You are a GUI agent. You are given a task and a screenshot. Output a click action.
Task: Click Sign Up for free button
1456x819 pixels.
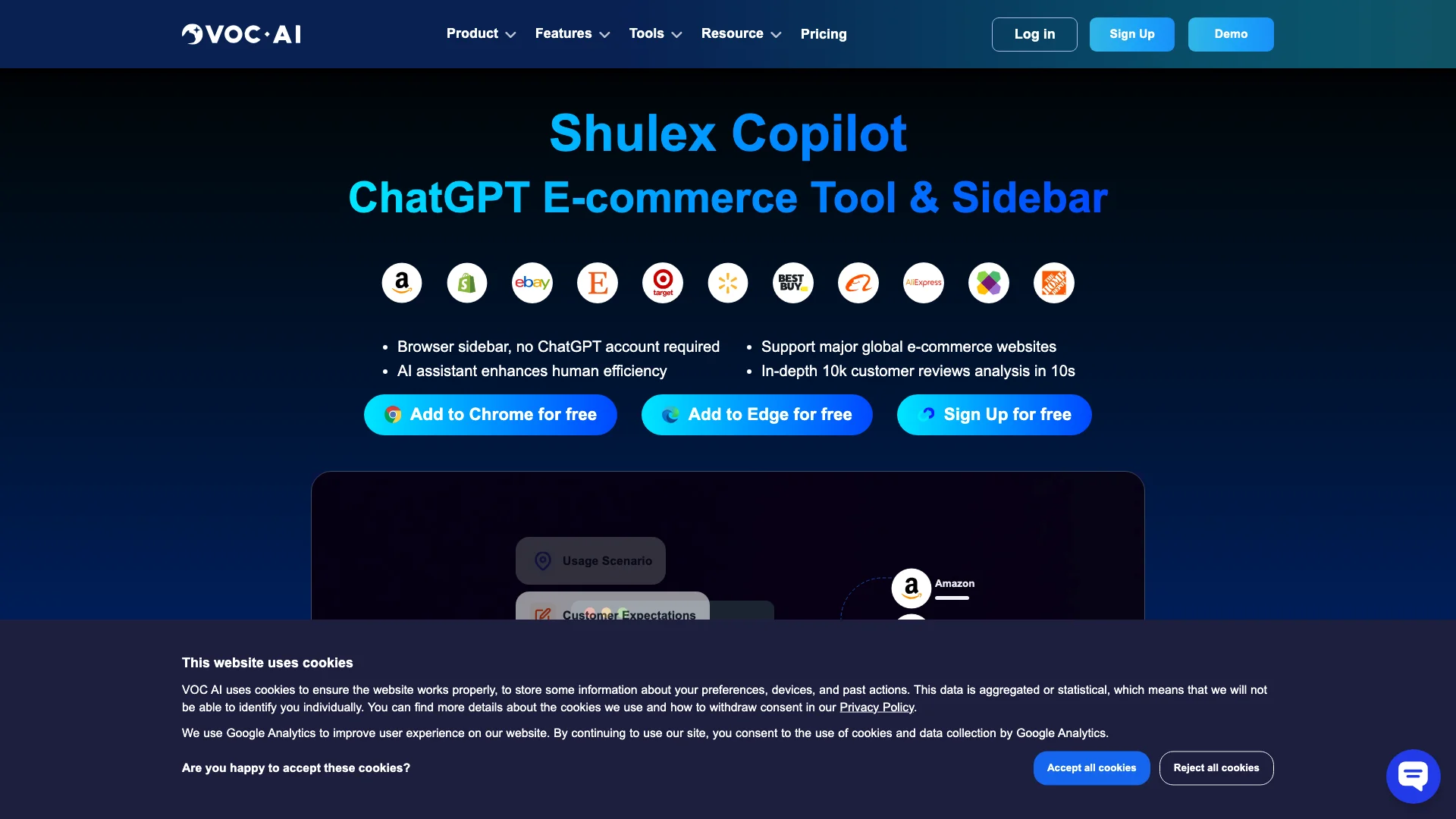(994, 414)
